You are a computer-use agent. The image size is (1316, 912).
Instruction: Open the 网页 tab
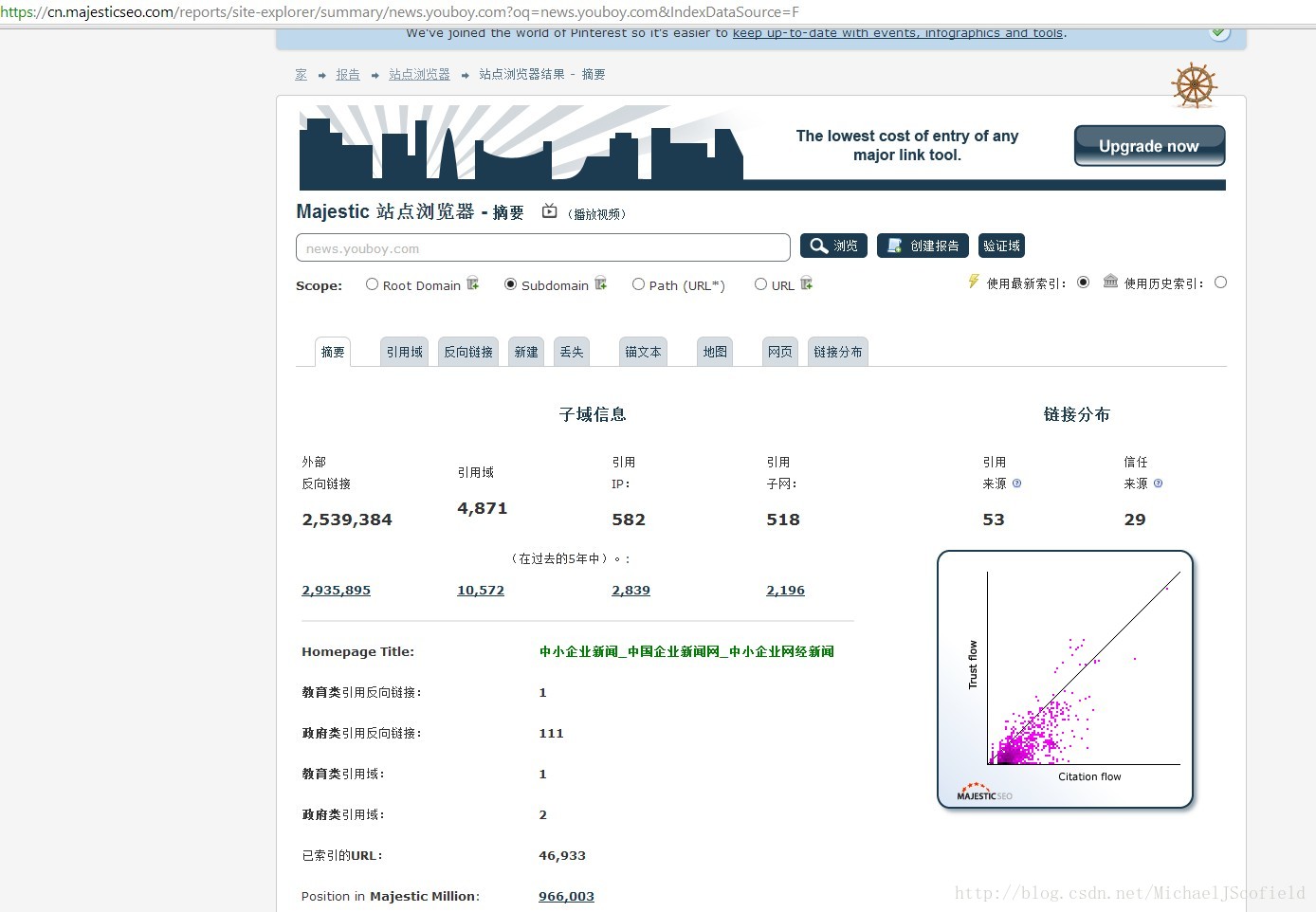(780, 352)
